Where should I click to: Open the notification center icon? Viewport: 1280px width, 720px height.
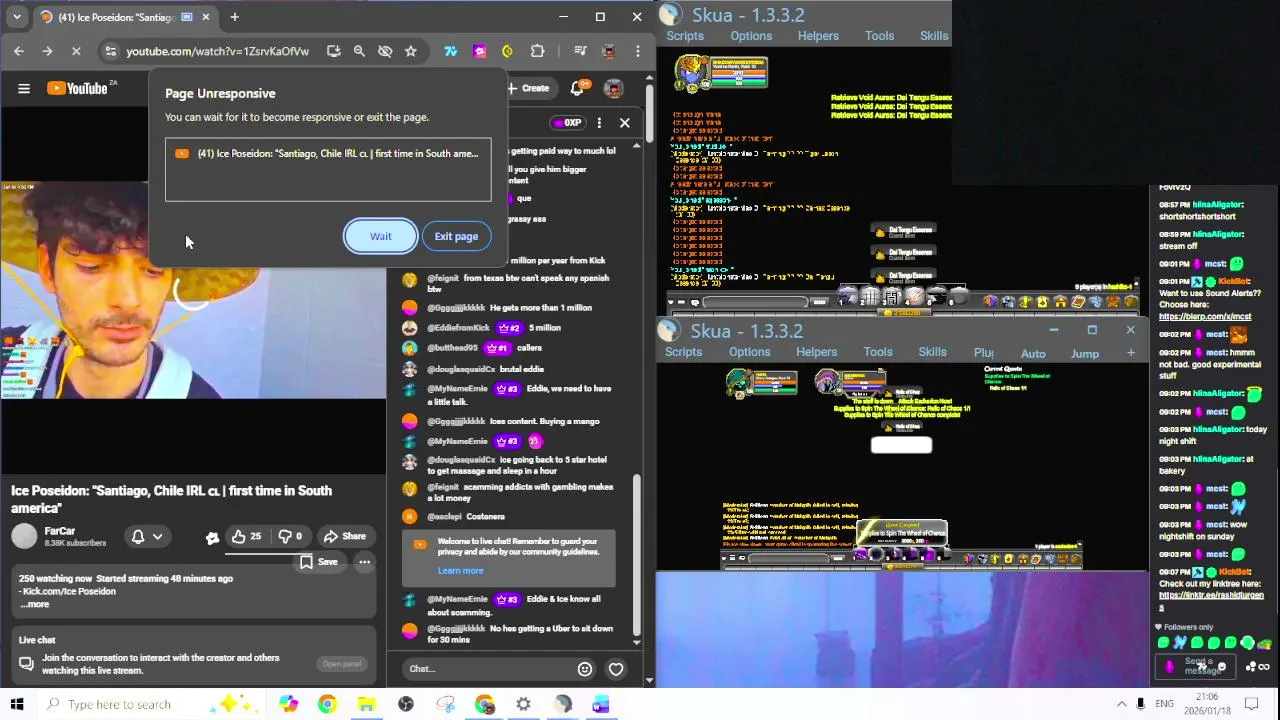point(1251,704)
